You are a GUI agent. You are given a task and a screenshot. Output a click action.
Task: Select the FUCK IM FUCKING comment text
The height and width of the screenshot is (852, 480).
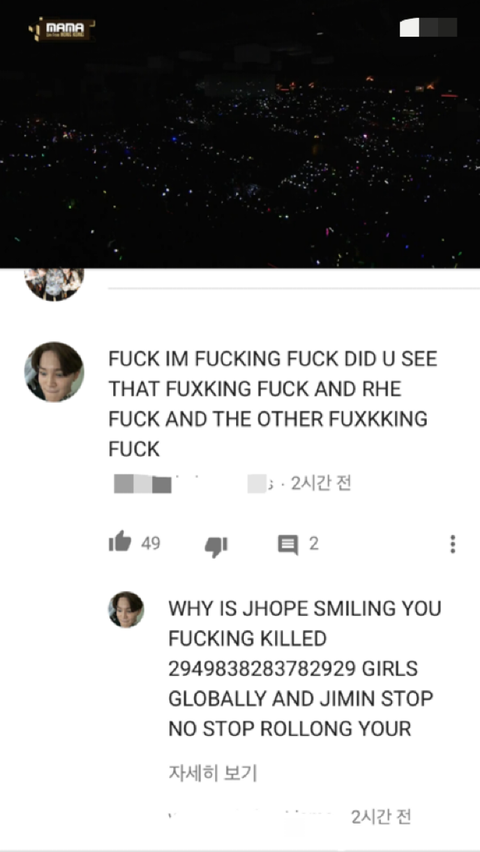(x=273, y=404)
